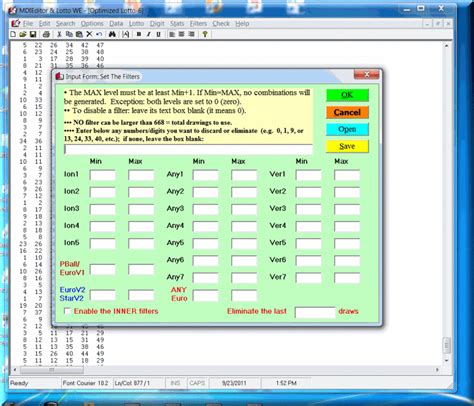474x406 pixels.
Task: Click the Any7 Max input box
Action: pos(244,278)
